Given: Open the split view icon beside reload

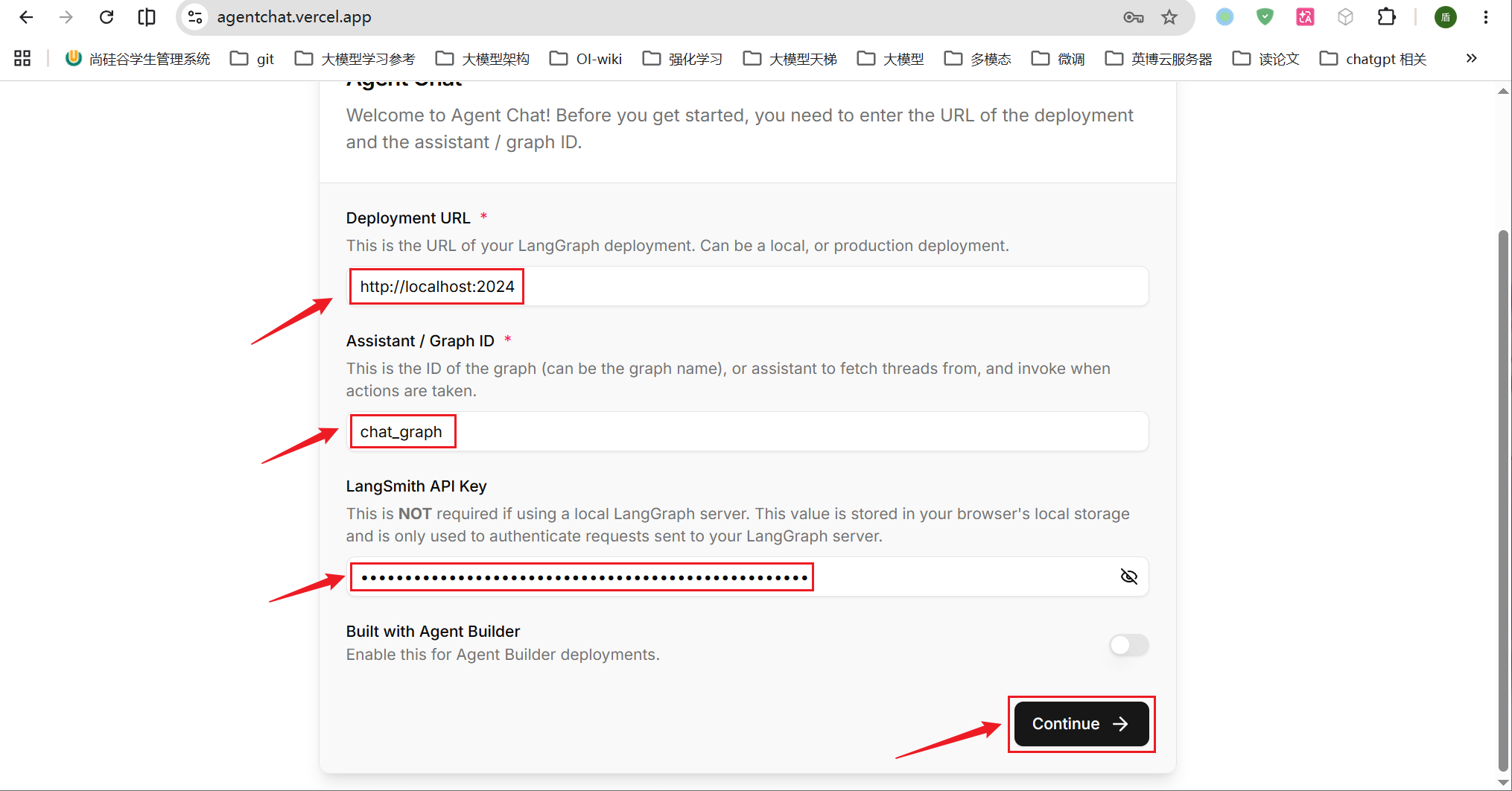Looking at the screenshot, I should coord(147,17).
